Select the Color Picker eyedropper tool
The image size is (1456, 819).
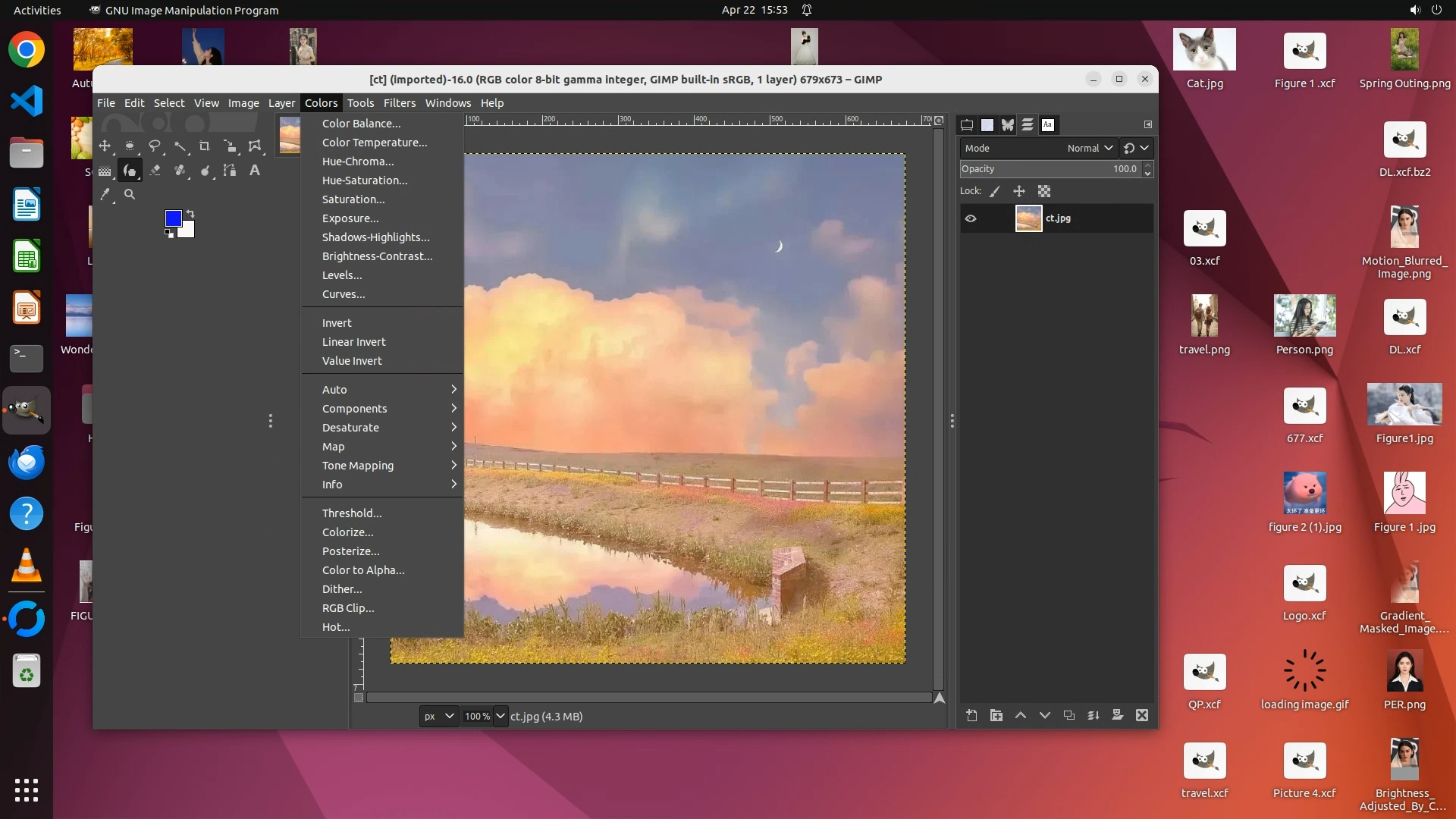pos(105,195)
